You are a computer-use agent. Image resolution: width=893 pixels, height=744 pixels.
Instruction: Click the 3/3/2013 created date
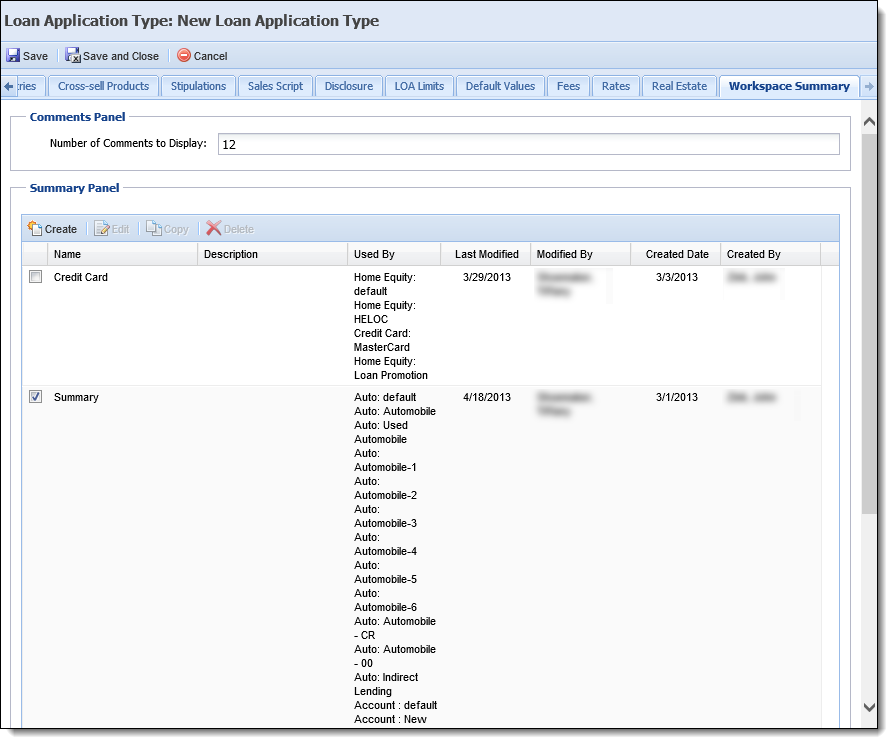(677, 277)
